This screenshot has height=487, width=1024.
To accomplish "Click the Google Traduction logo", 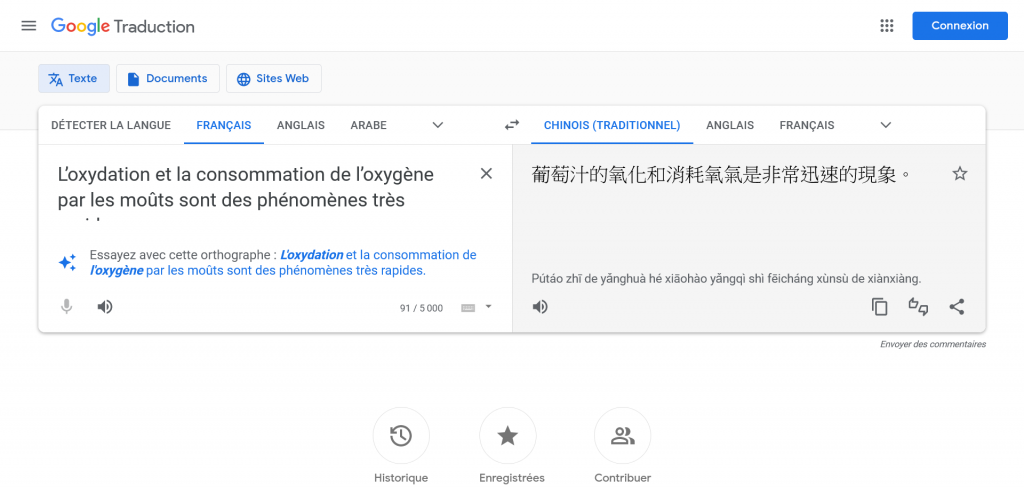I will (123, 27).
